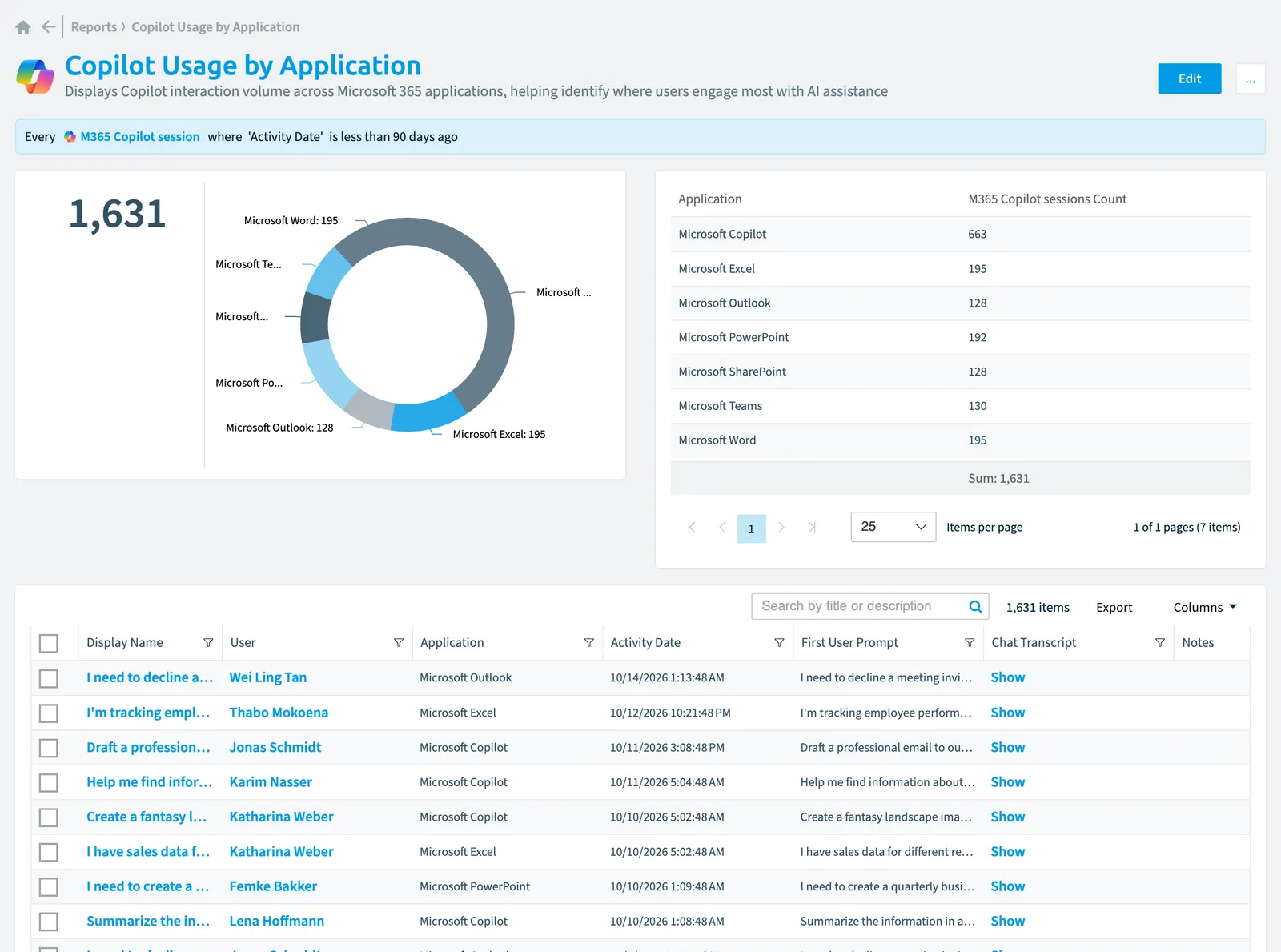Screen dimensions: 1281x952
Task: Open filter for Activity Date column
Action: tap(779, 642)
